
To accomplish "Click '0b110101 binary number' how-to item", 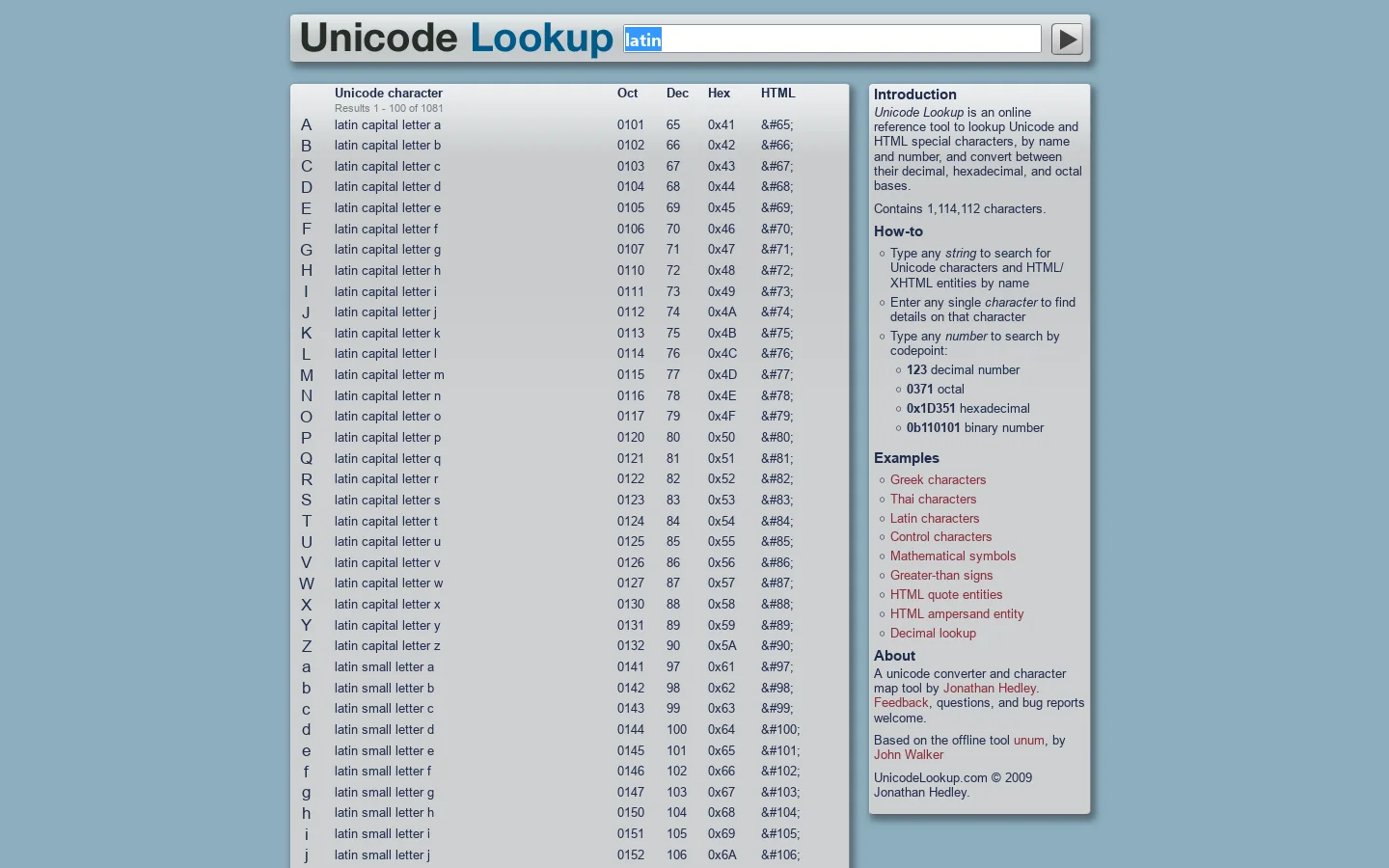I will pyautogui.click(x=975, y=427).
